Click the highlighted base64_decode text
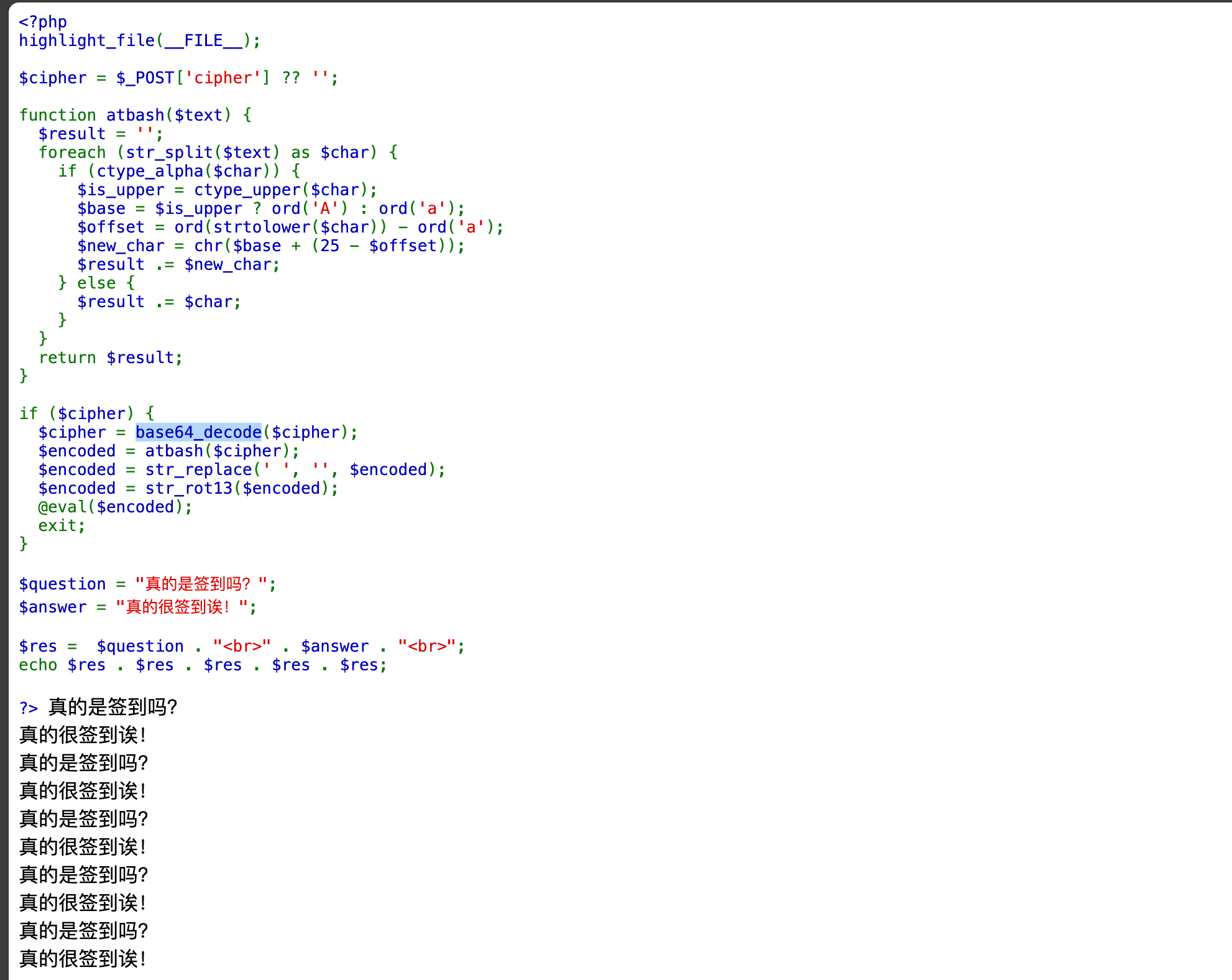The height and width of the screenshot is (980, 1232). [198, 432]
